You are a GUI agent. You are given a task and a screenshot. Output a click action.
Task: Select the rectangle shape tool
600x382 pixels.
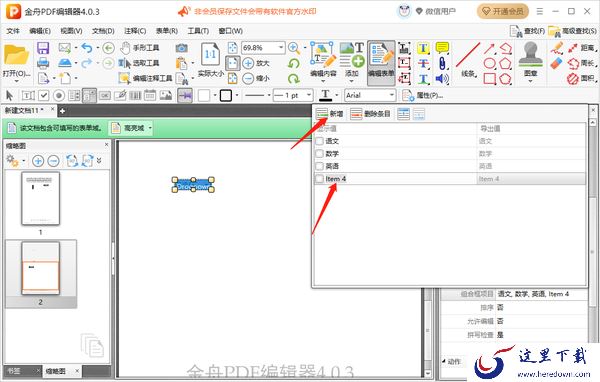coord(490,79)
